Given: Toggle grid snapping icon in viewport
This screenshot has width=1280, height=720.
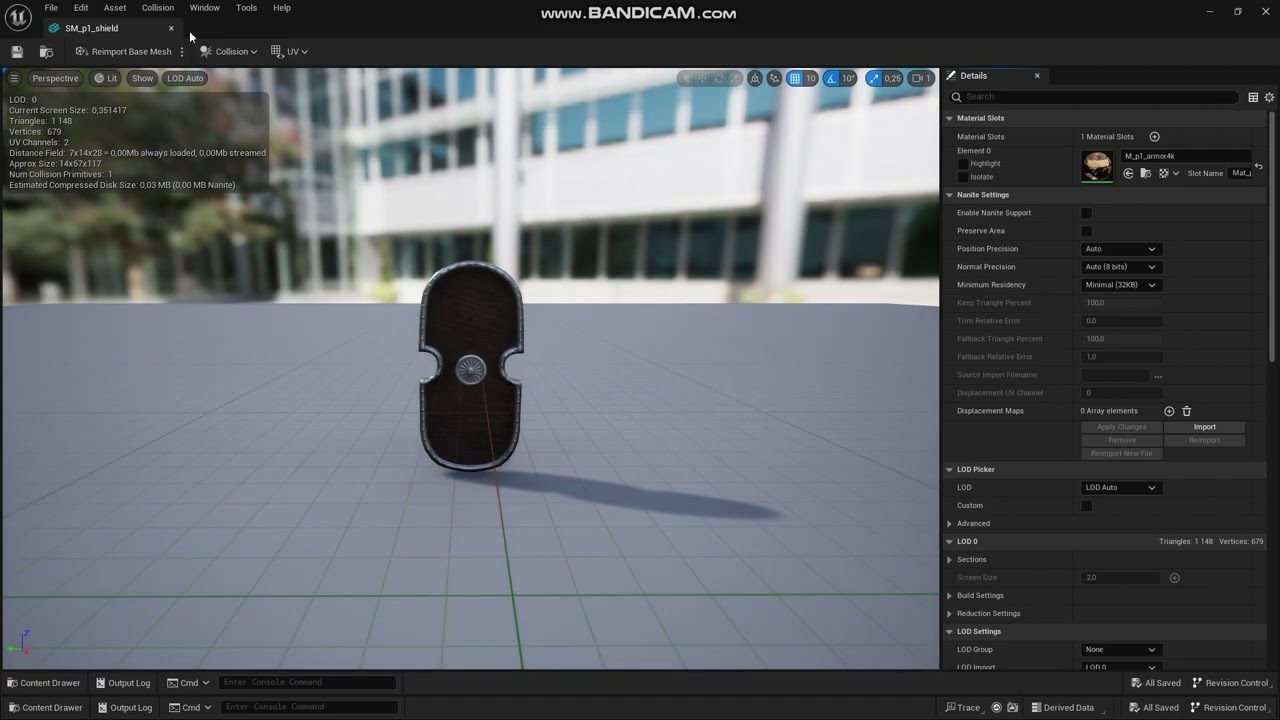Looking at the screenshot, I should [x=794, y=78].
